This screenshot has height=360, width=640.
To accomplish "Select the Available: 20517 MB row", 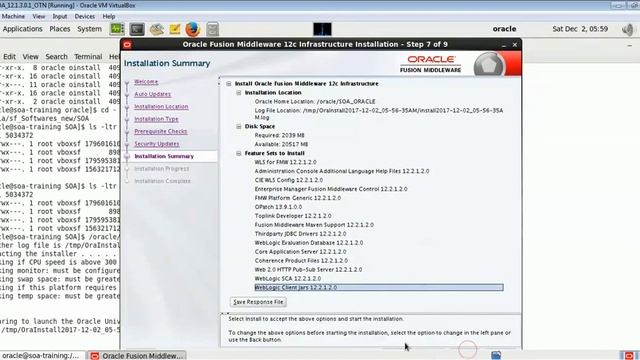I will tap(281, 144).
